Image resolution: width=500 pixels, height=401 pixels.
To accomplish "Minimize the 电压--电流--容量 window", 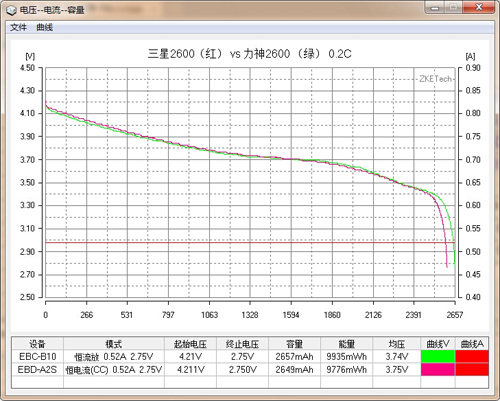I will tap(434, 7).
